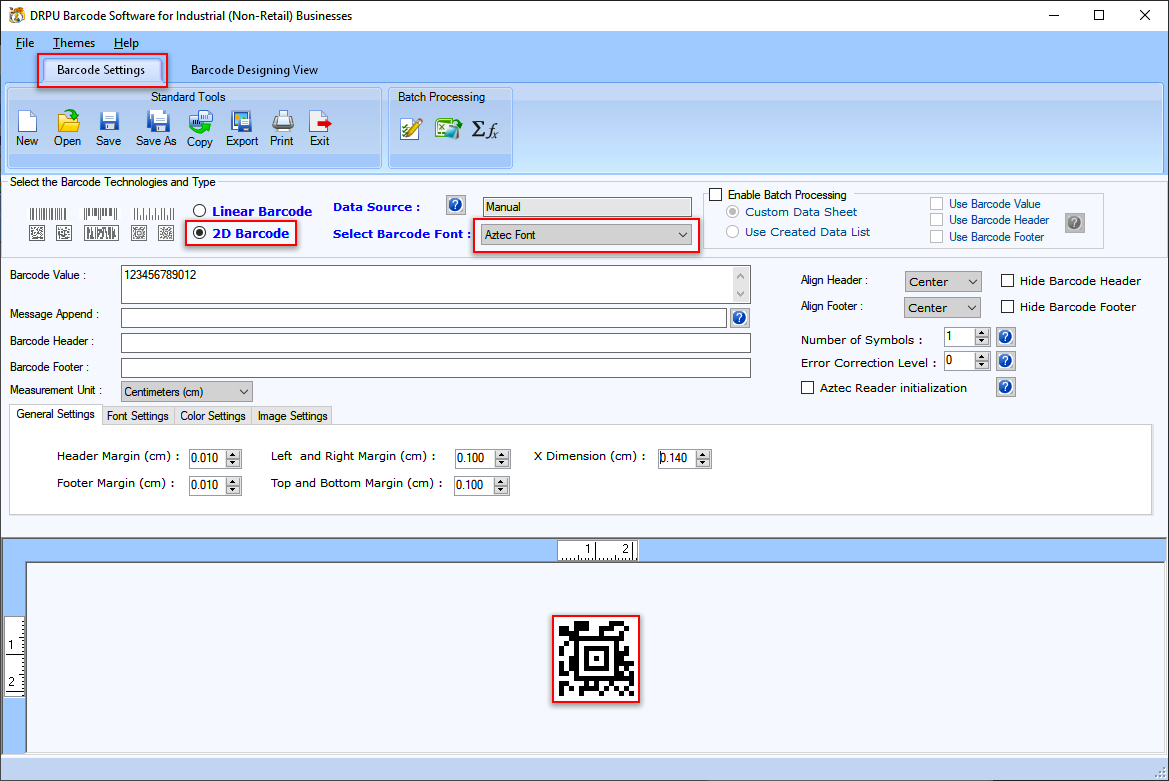The width and height of the screenshot is (1169, 781).
Task: Open the Align Footer dropdown
Action: click(x=942, y=308)
